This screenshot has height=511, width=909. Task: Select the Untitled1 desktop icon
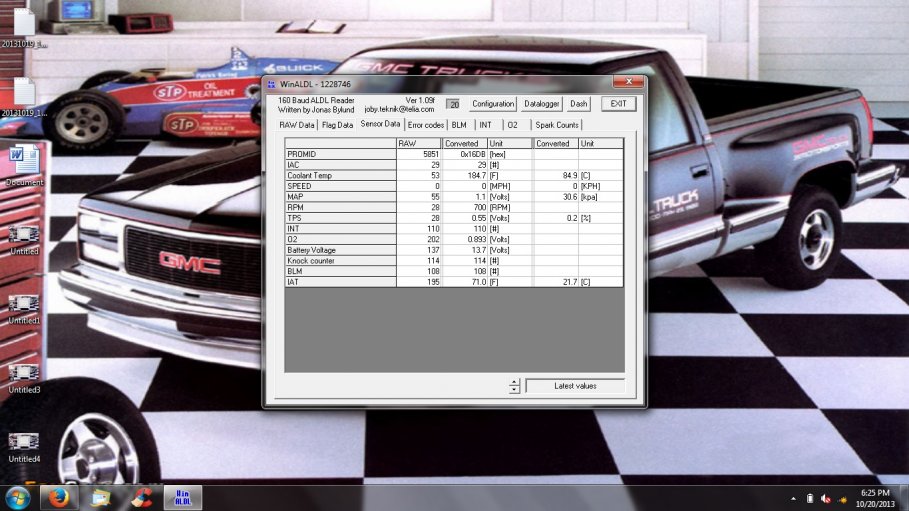(24, 308)
